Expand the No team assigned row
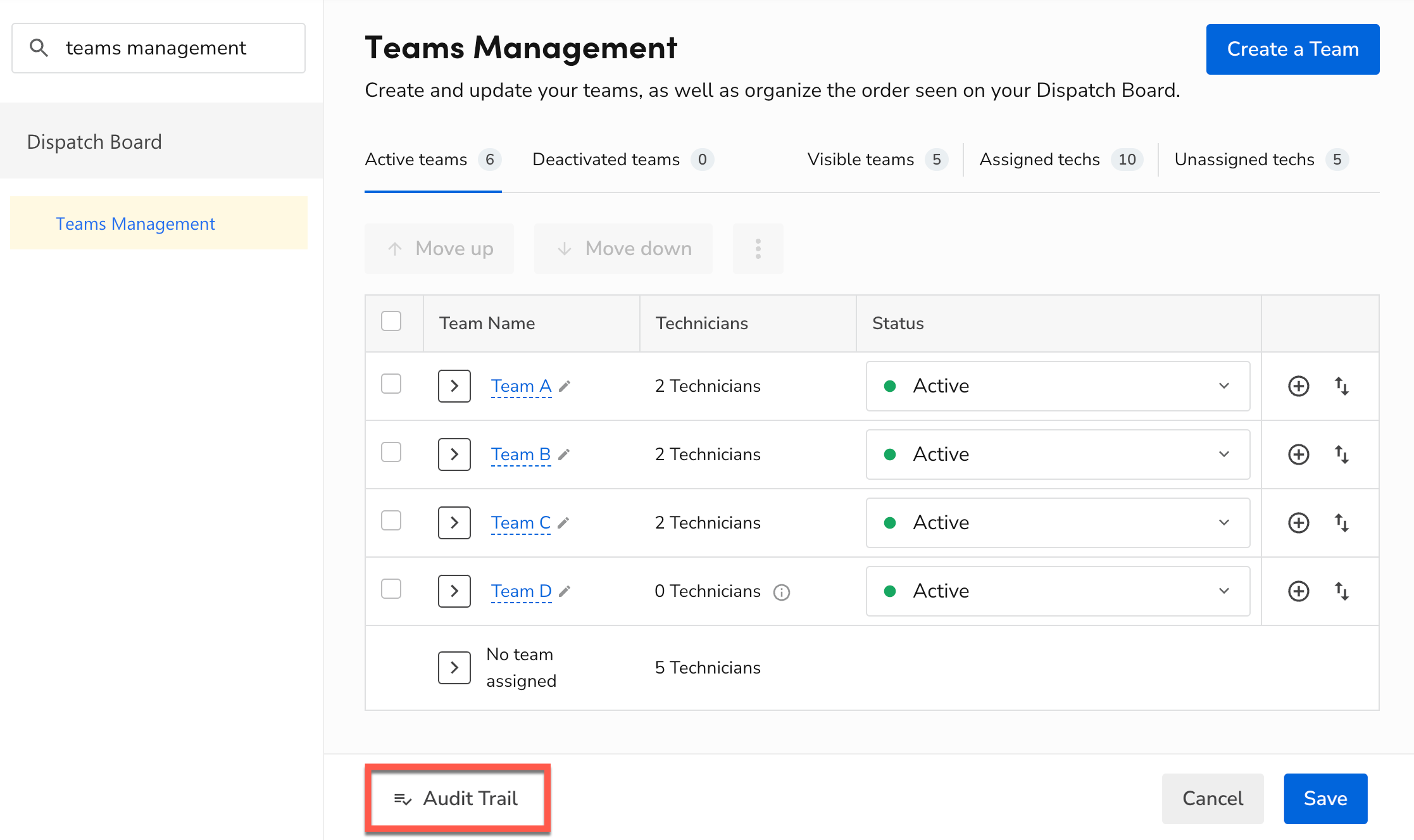Screen dimensions: 1414x840 [454, 667]
